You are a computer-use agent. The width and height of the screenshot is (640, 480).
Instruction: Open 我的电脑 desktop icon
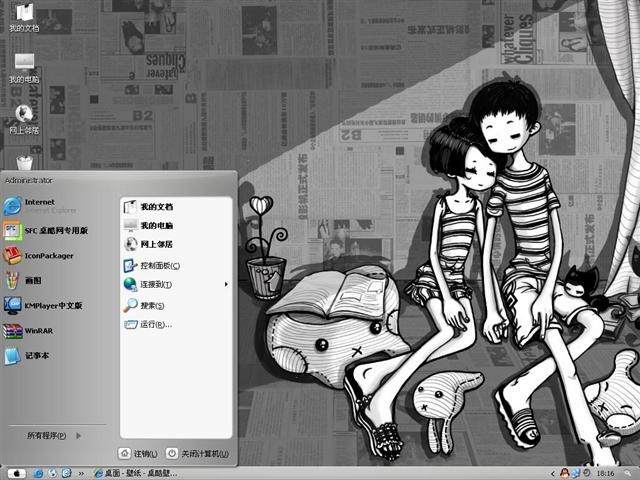(x=24, y=68)
